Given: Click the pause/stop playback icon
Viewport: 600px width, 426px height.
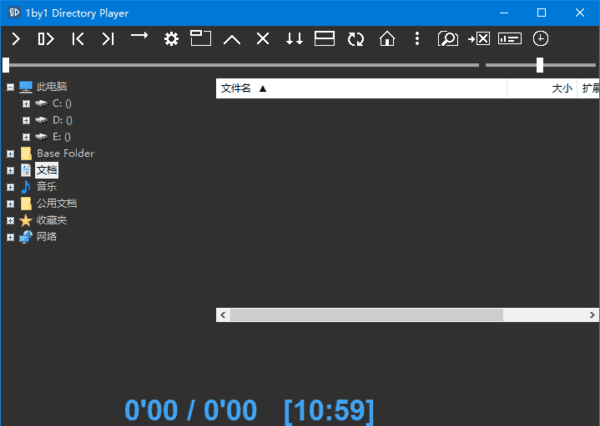Looking at the screenshot, I should [x=46, y=39].
